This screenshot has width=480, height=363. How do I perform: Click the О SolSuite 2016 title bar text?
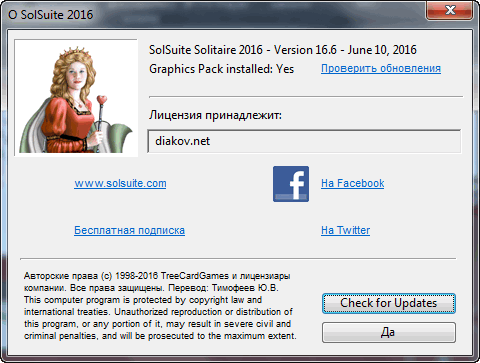tap(51, 15)
